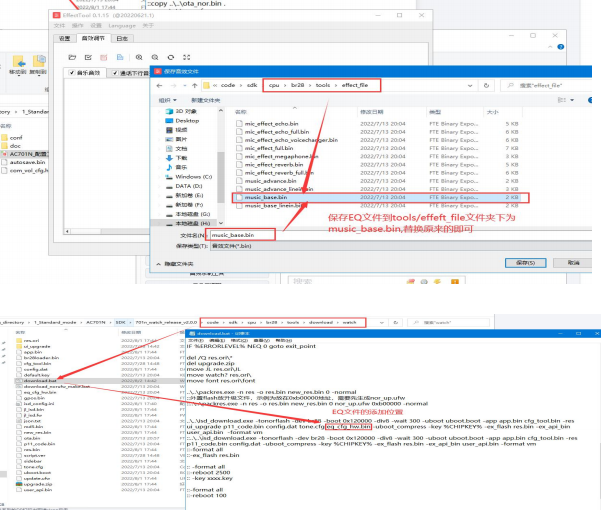Refresh the effect_file folder listing
The height and width of the screenshot is (510, 601).
[486, 85]
